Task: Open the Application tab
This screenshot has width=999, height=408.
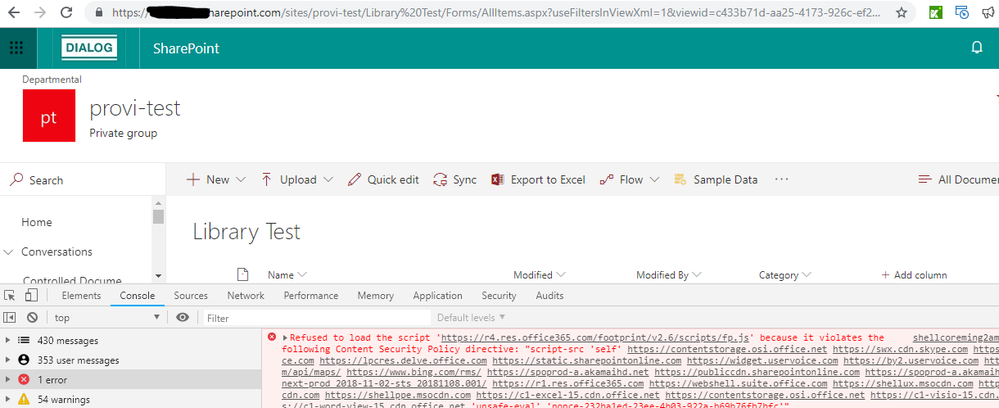Action: pos(437,295)
